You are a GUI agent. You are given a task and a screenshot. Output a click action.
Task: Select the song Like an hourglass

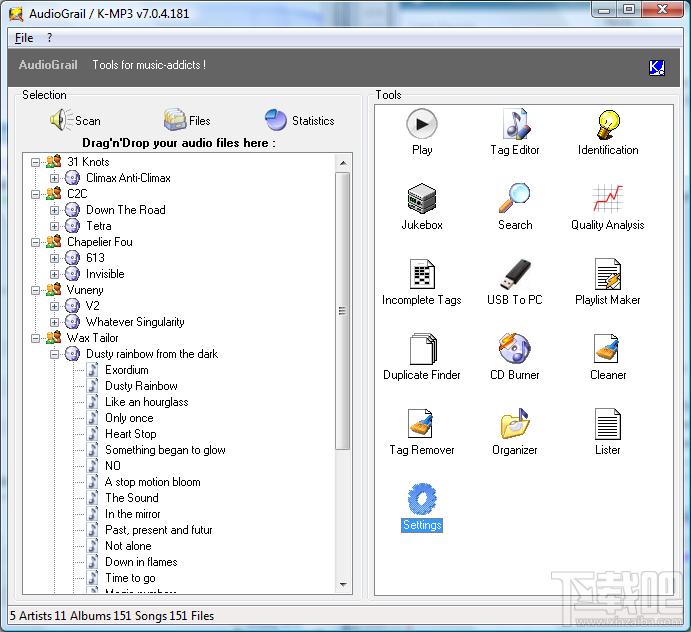point(146,402)
